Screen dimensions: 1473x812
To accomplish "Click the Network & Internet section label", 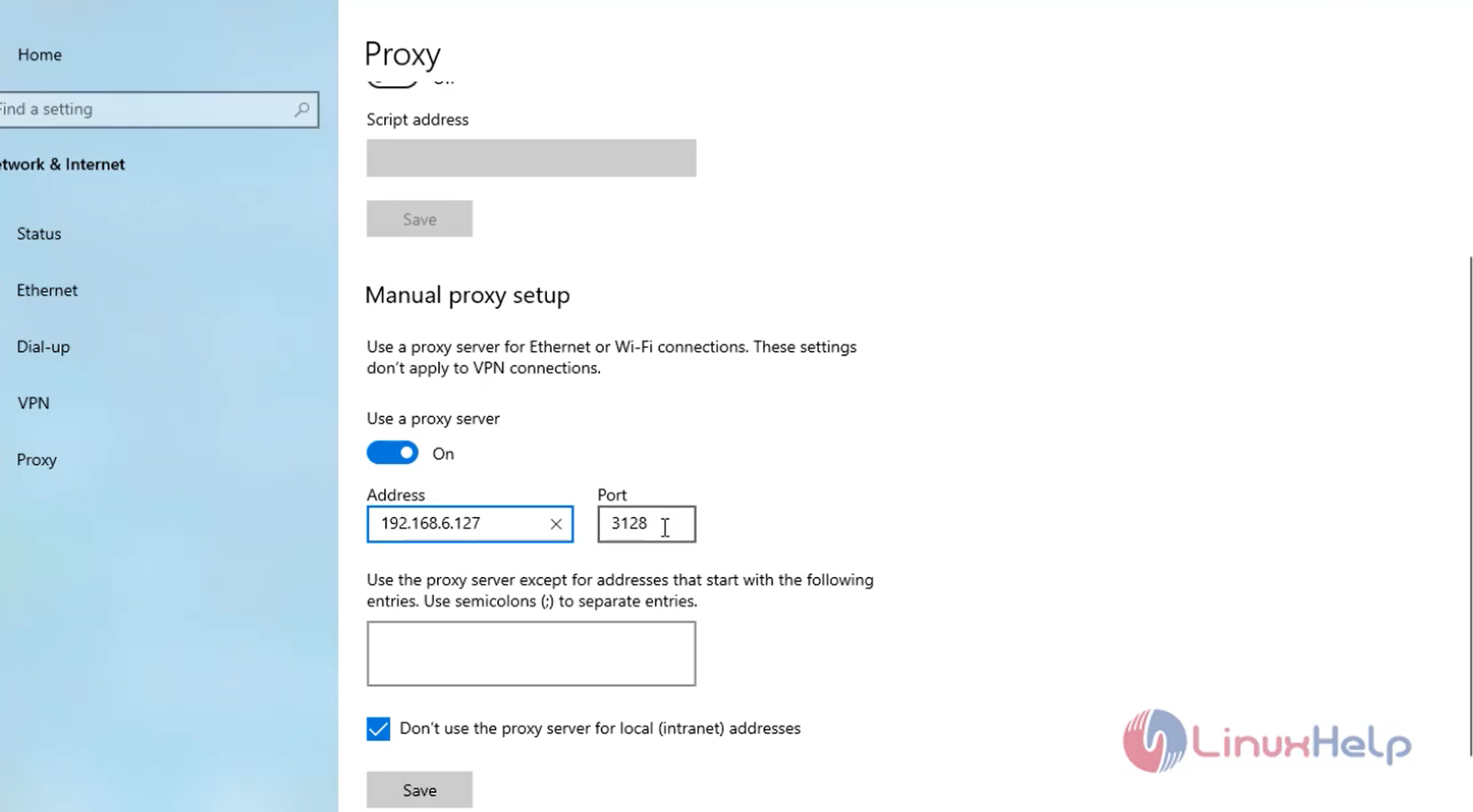I will (x=62, y=164).
